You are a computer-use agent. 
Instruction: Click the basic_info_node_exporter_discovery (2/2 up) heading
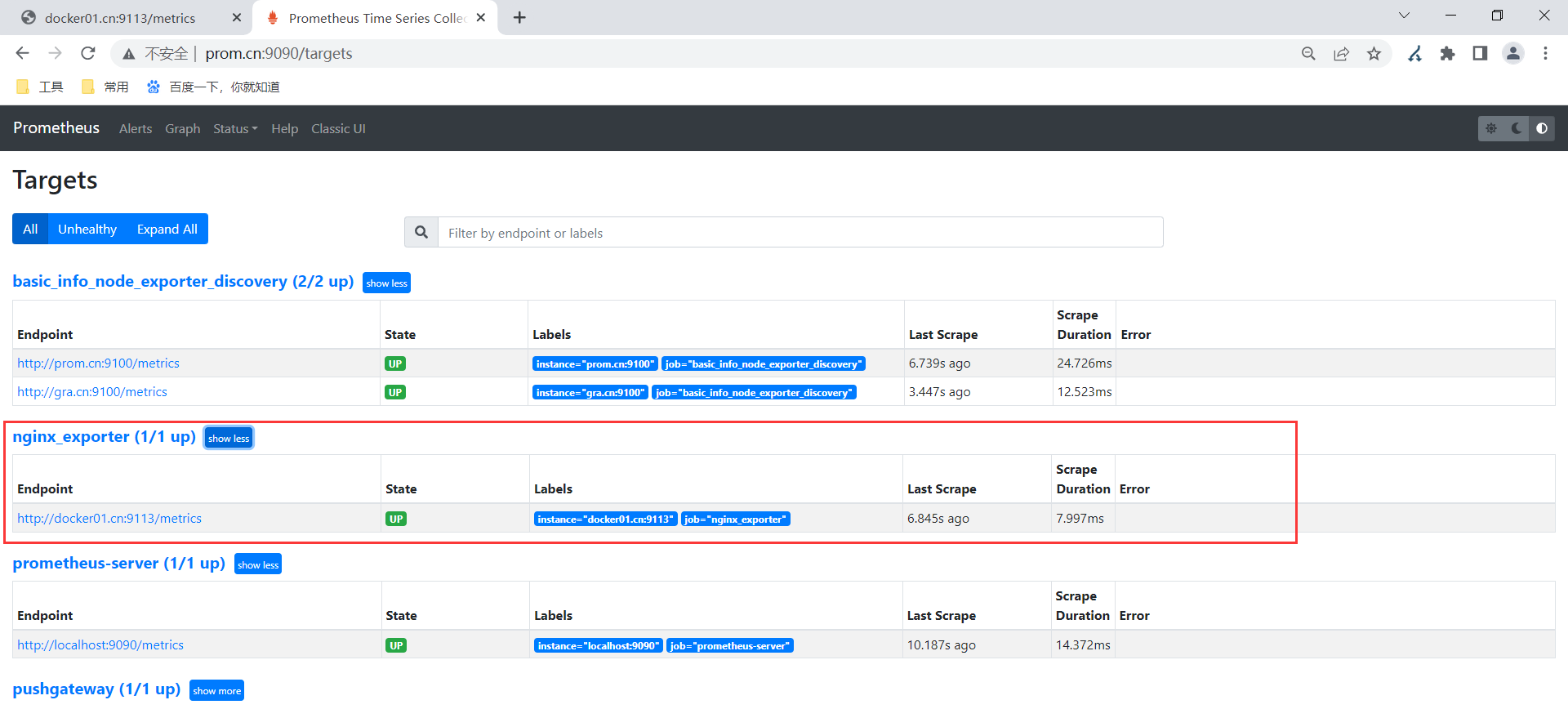coord(183,281)
